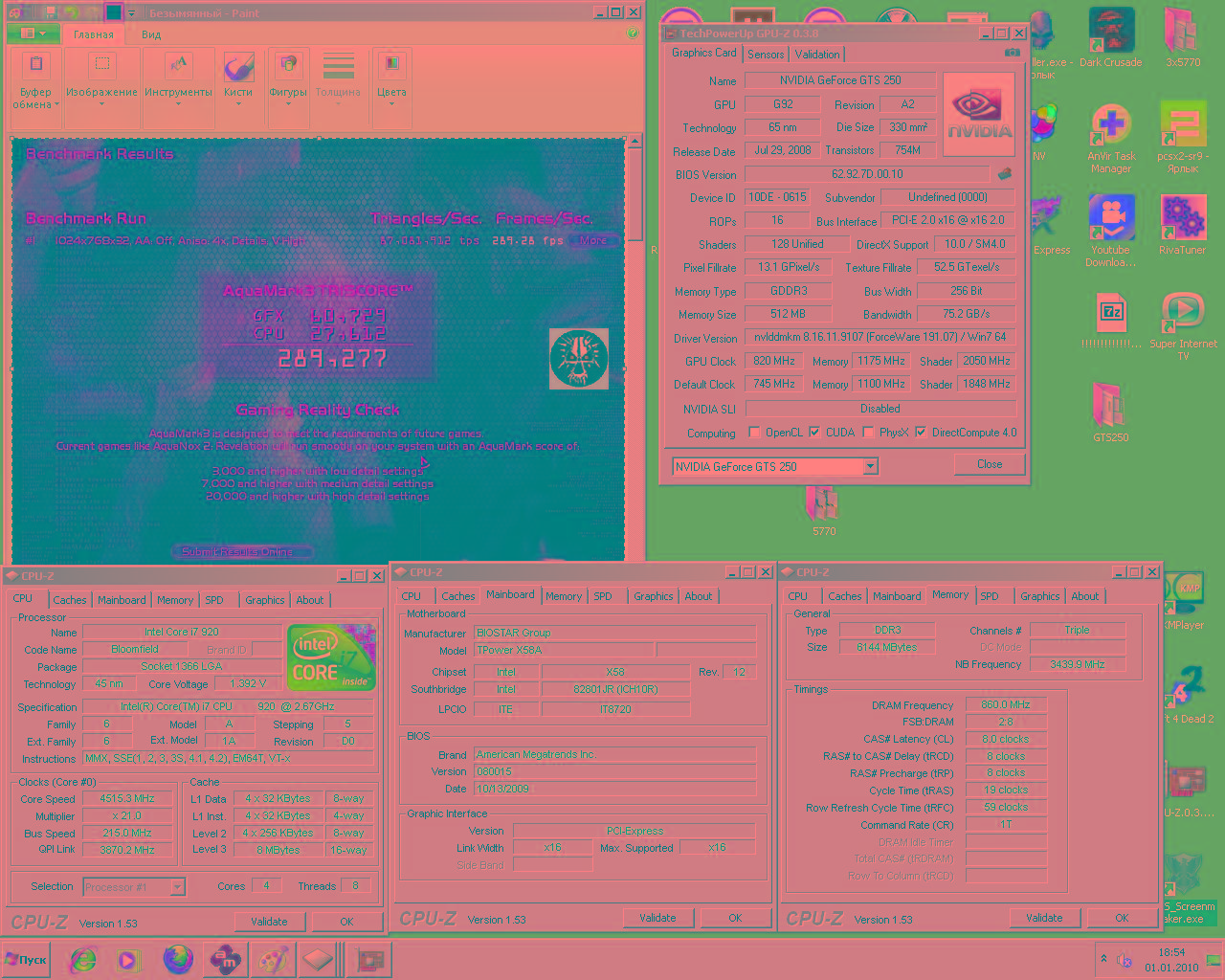The height and width of the screenshot is (980, 1225).
Task: Toggle the OpenCL checkbox
Action: pyautogui.click(x=754, y=433)
